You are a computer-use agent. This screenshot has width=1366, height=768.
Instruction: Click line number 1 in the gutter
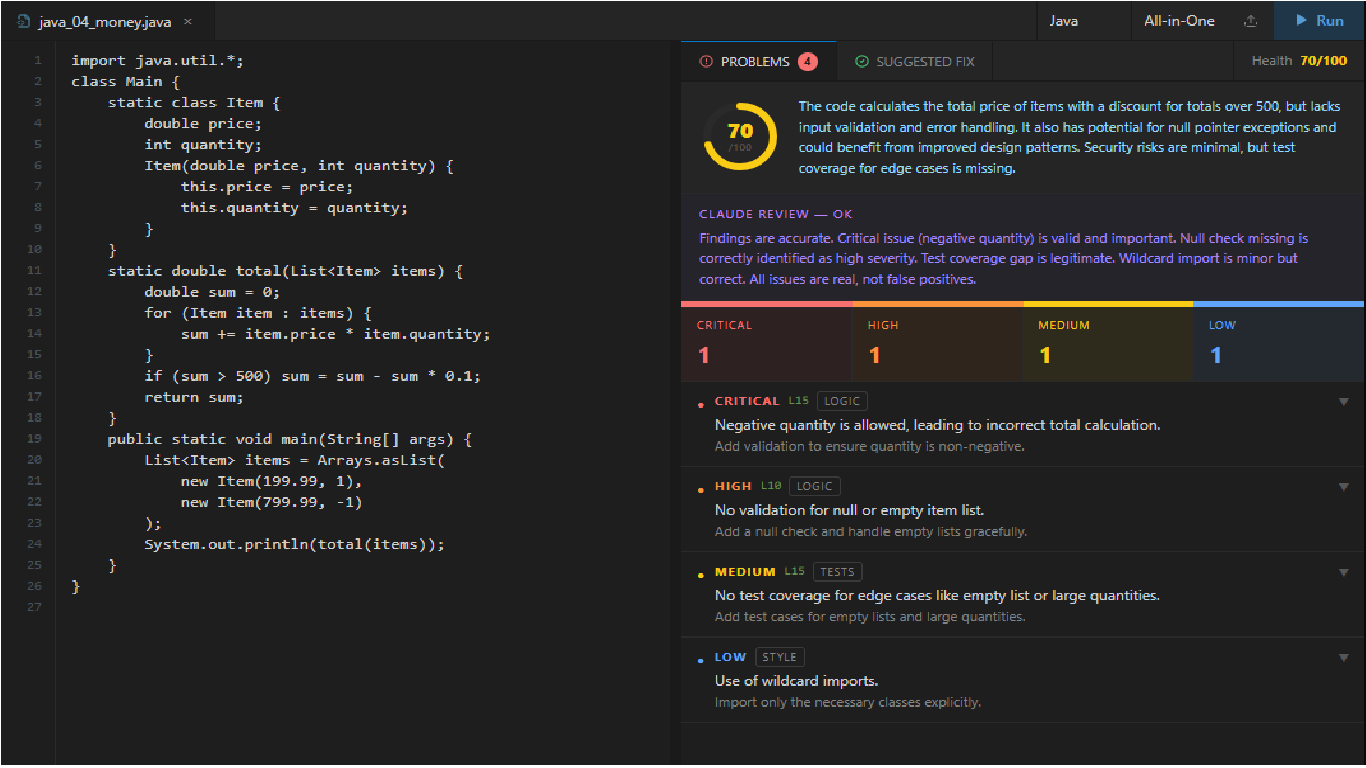(x=38, y=61)
